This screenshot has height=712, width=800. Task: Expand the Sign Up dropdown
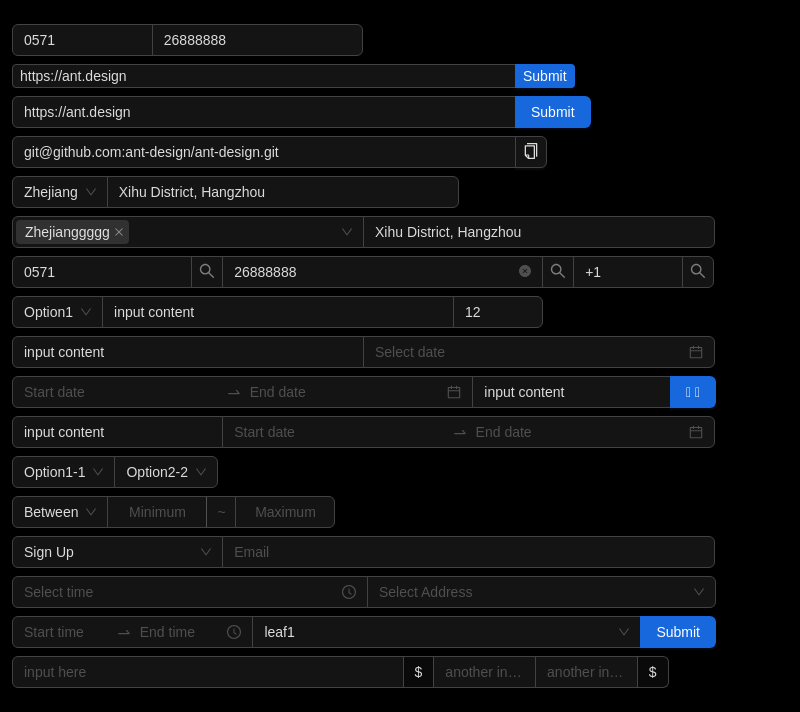[117, 552]
